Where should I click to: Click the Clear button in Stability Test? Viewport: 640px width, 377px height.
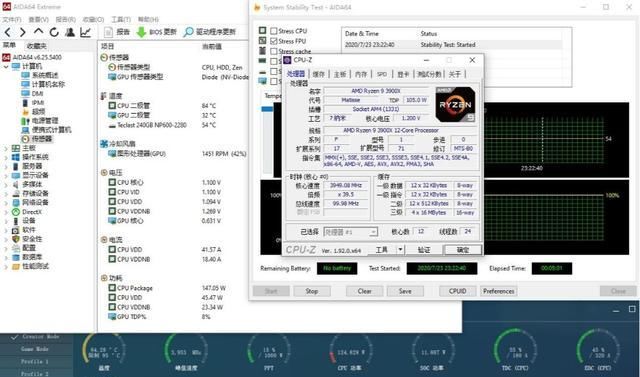364,291
